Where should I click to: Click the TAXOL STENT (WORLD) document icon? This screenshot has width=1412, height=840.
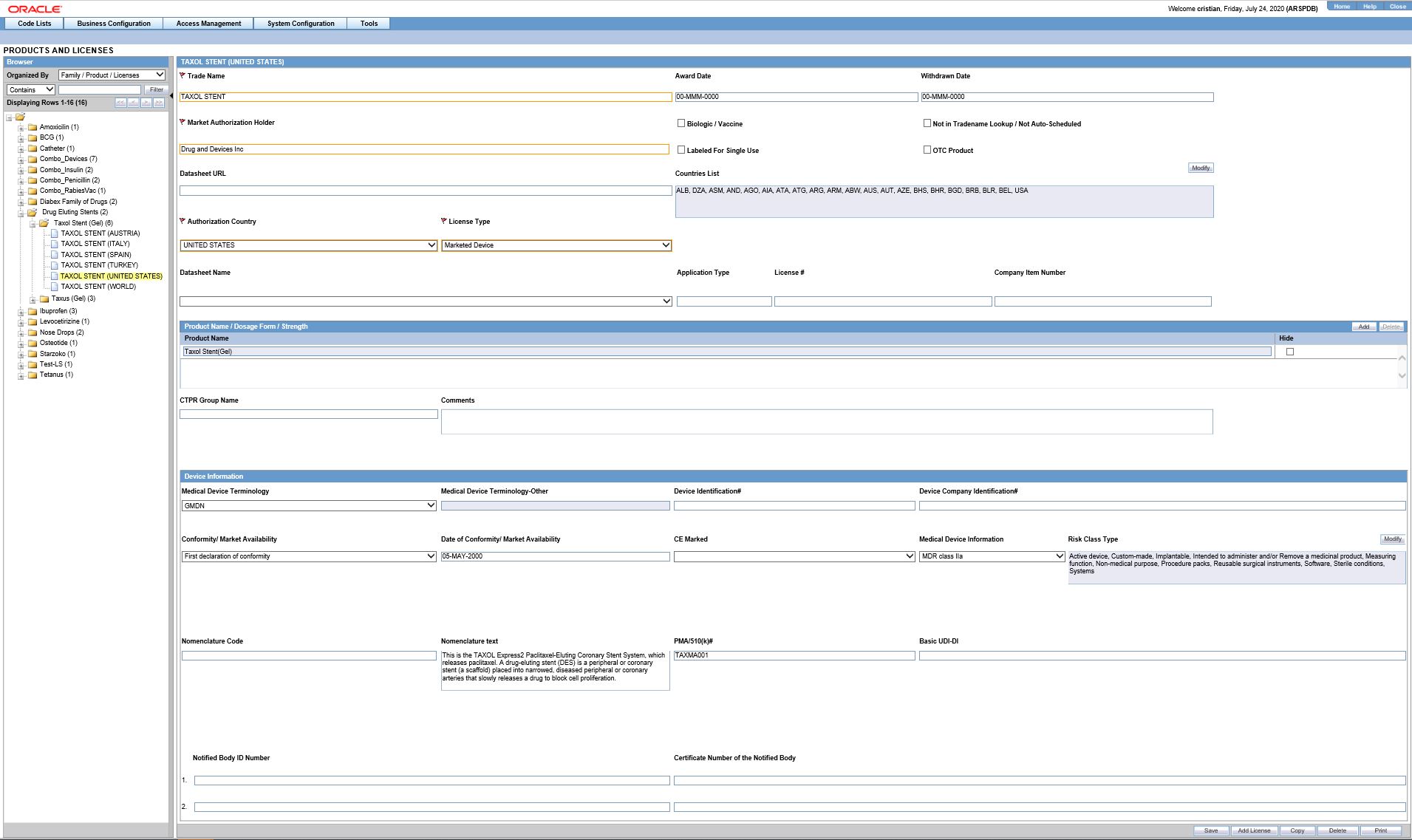pos(55,287)
